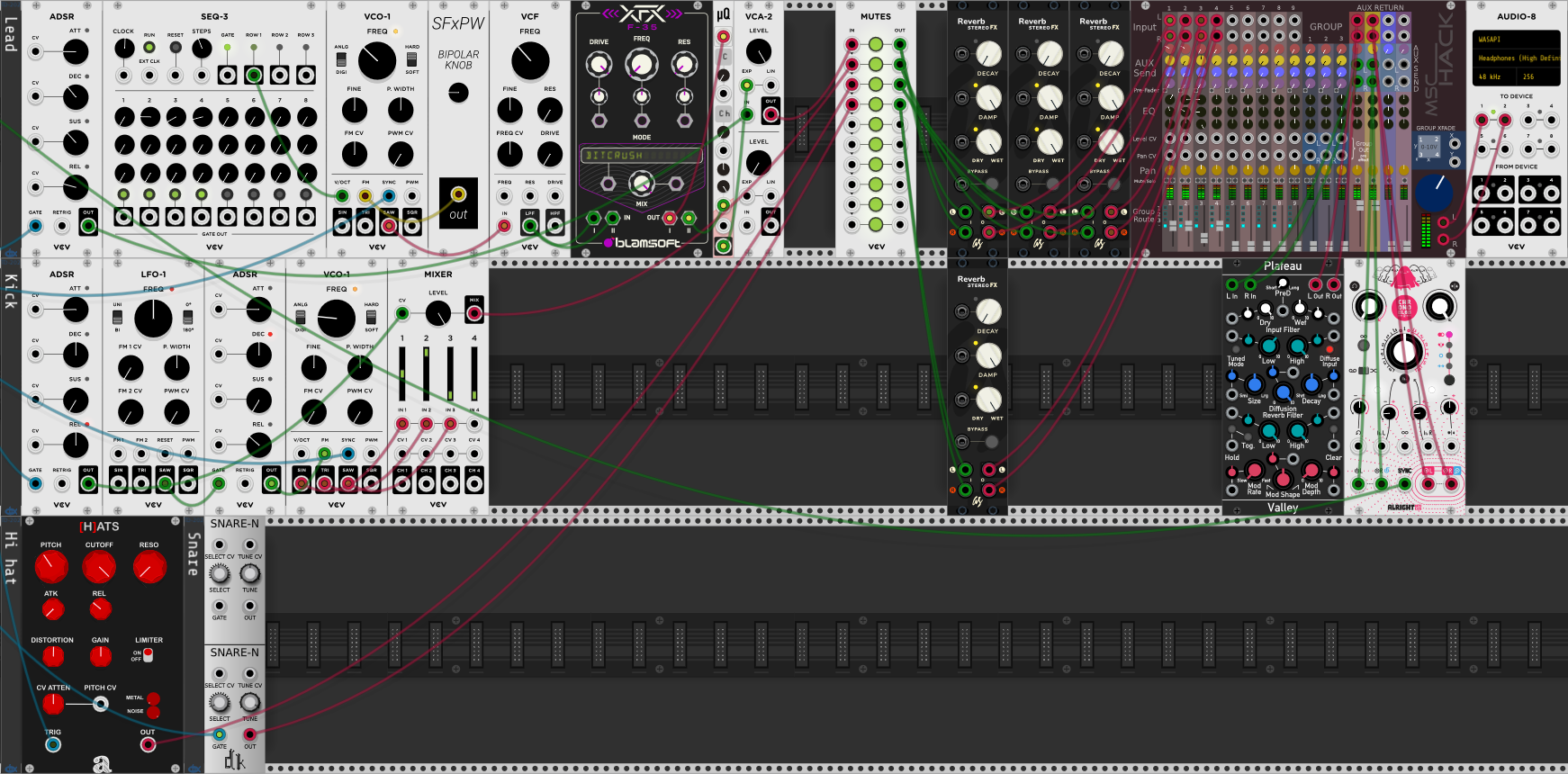Toggle SEQ-3 step 1 gate button

coord(124,194)
